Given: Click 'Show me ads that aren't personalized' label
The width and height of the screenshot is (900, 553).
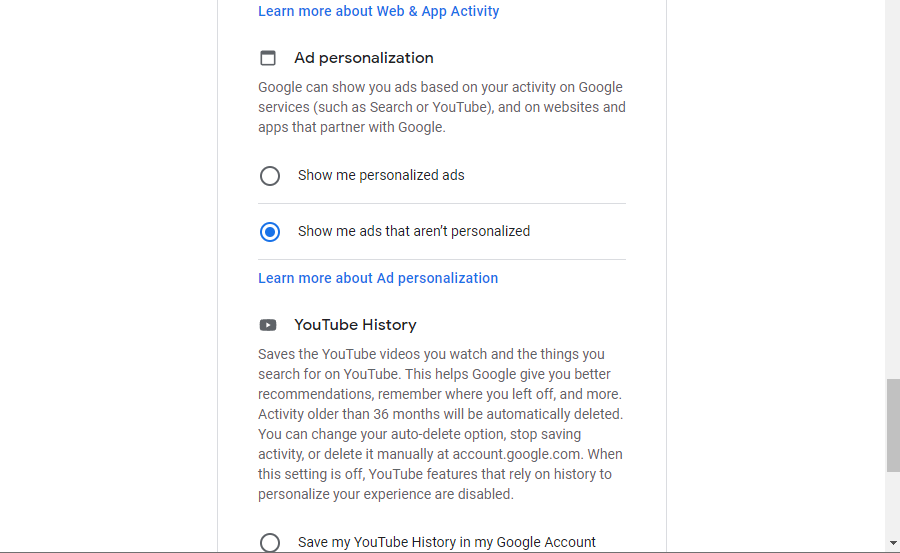Looking at the screenshot, I should [413, 231].
